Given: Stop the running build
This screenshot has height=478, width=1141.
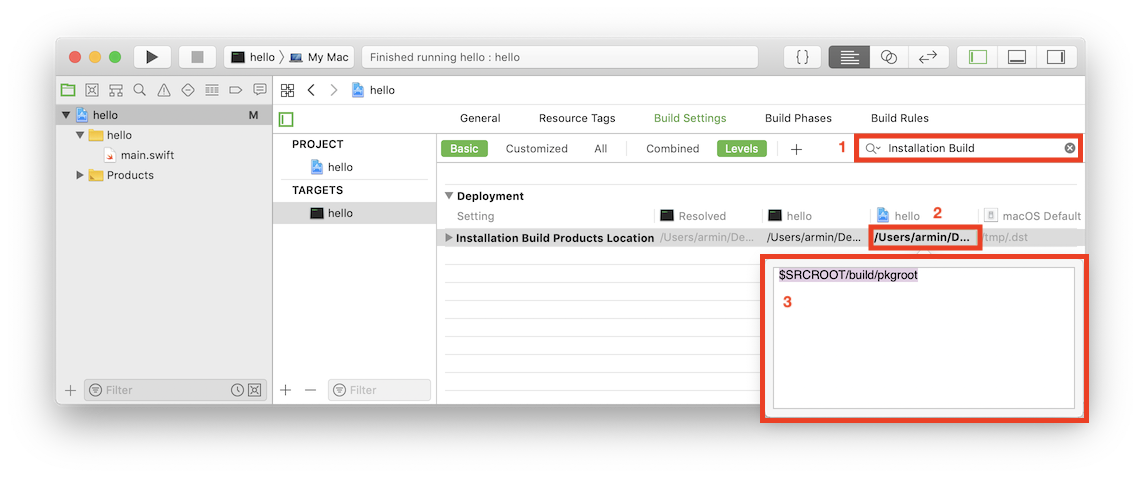Looking at the screenshot, I should (197, 57).
